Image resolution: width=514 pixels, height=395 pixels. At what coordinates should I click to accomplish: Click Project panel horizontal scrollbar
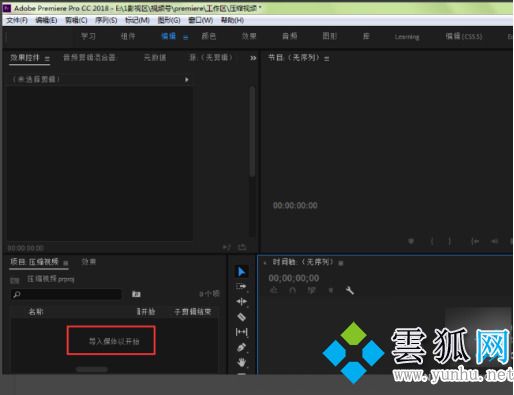pyautogui.click(x=92, y=369)
